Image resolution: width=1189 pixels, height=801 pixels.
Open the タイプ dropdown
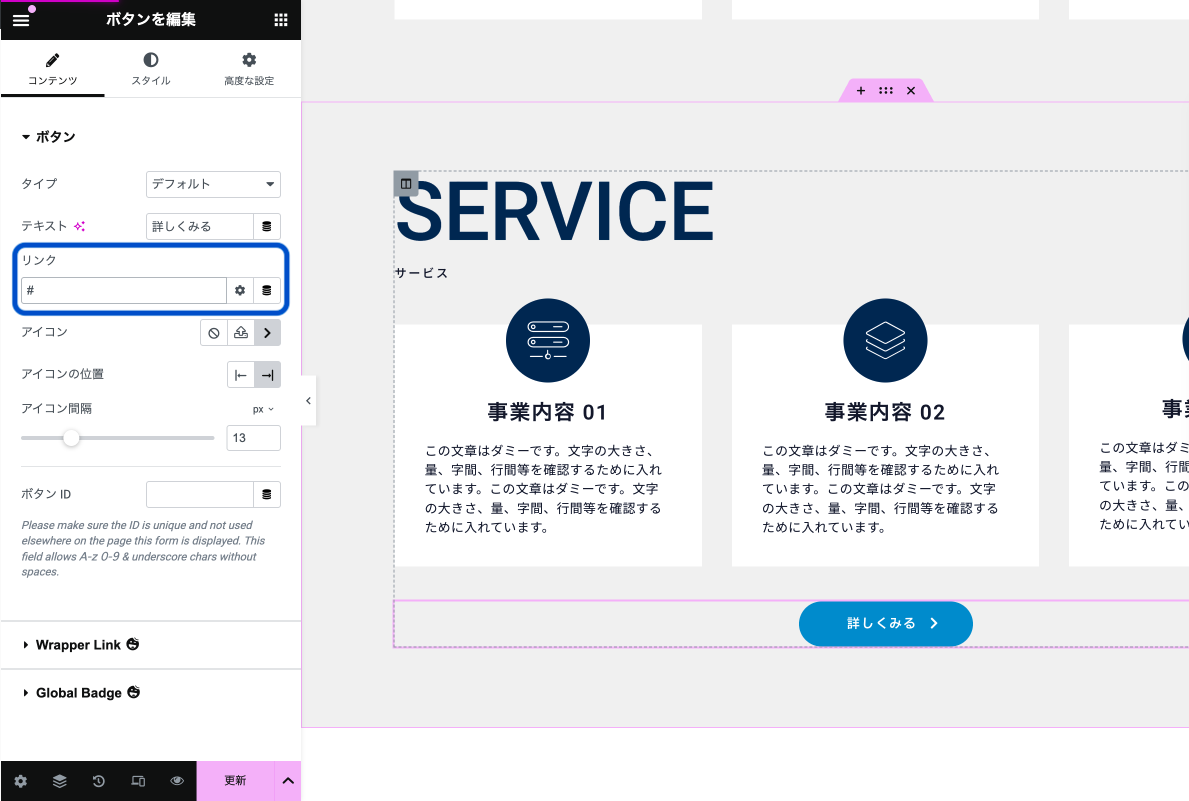click(x=213, y=184)
